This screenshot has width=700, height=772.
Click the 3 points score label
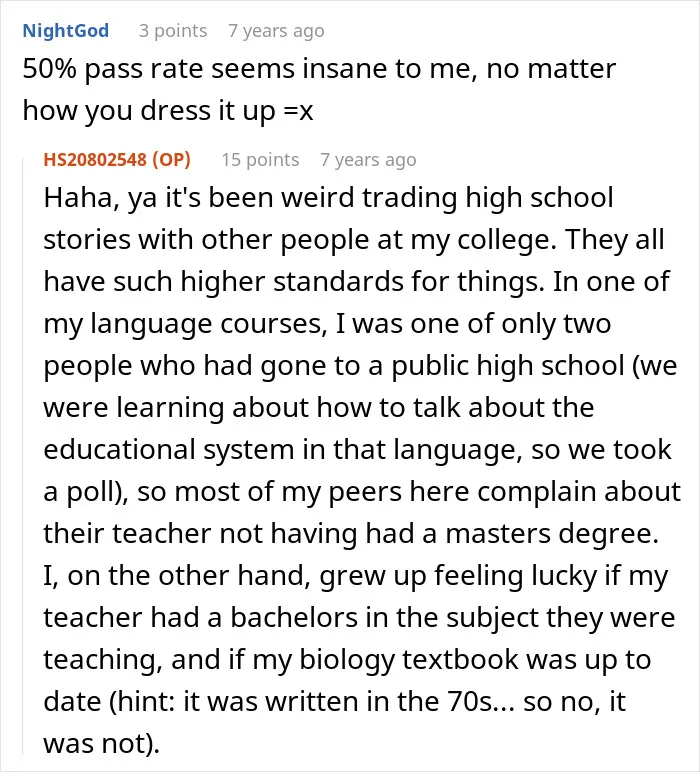pyautogui.click(x=173, y=31)
